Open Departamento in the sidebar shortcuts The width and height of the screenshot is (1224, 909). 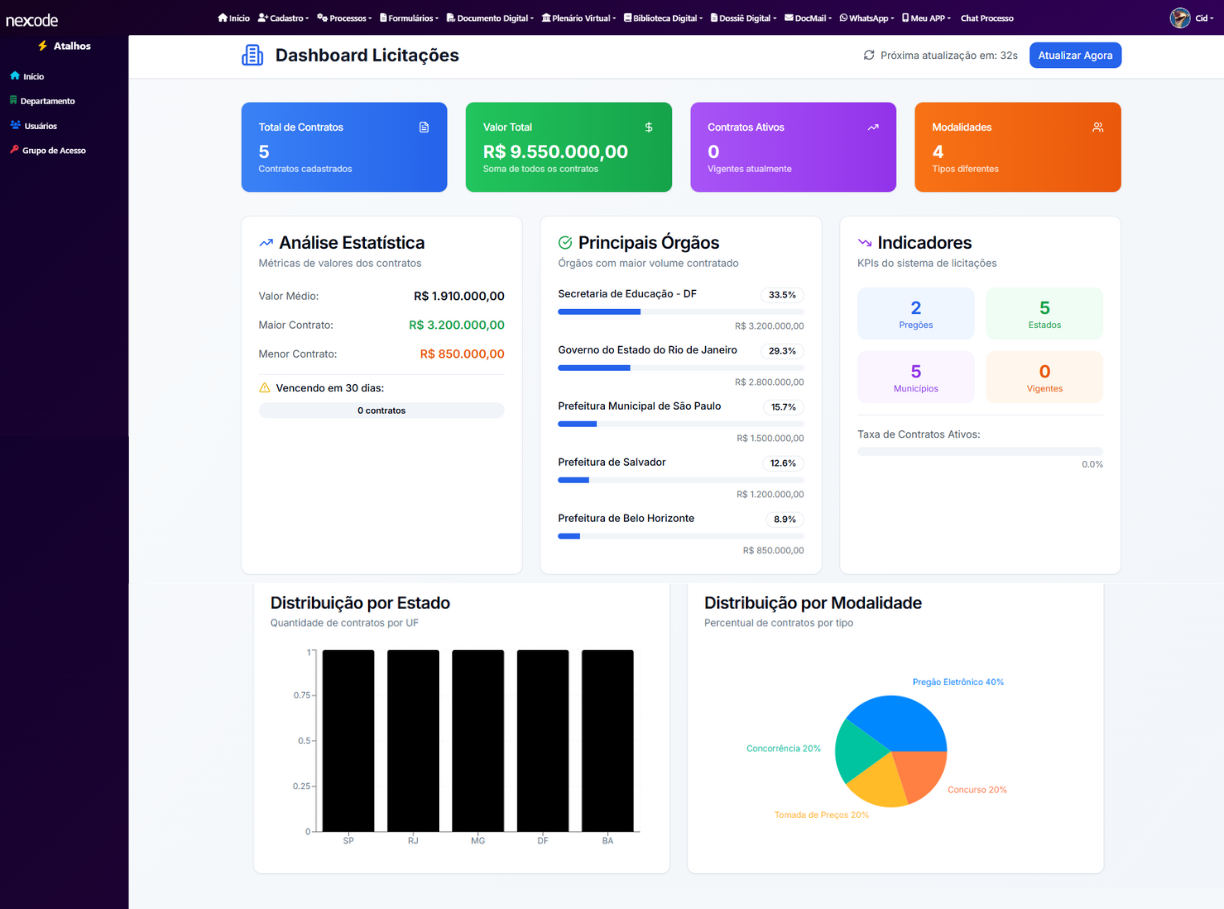(x=47, y=101)
